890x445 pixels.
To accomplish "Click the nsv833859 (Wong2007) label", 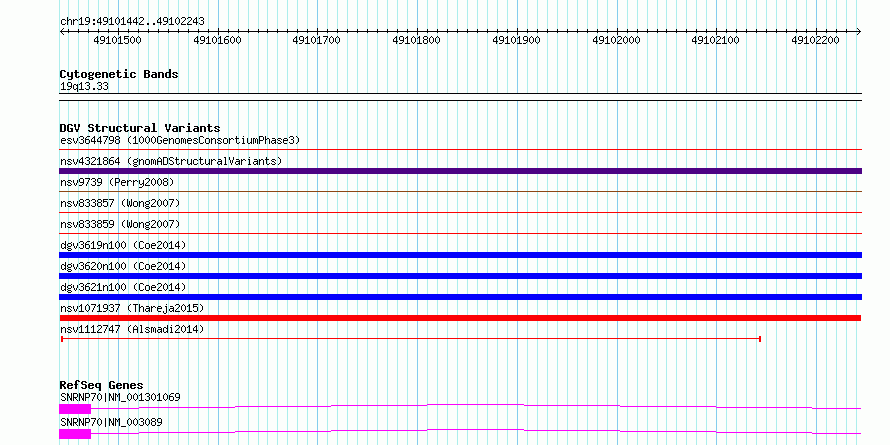I will point(120,224).
